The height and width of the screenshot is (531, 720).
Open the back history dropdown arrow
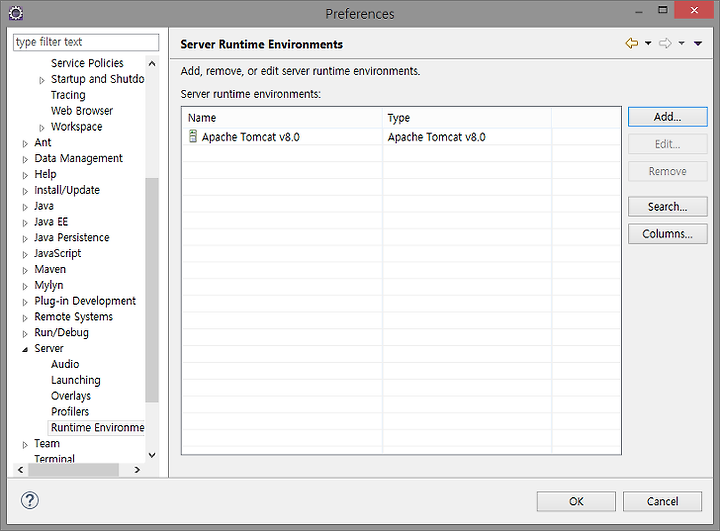(x=648, y=43)
